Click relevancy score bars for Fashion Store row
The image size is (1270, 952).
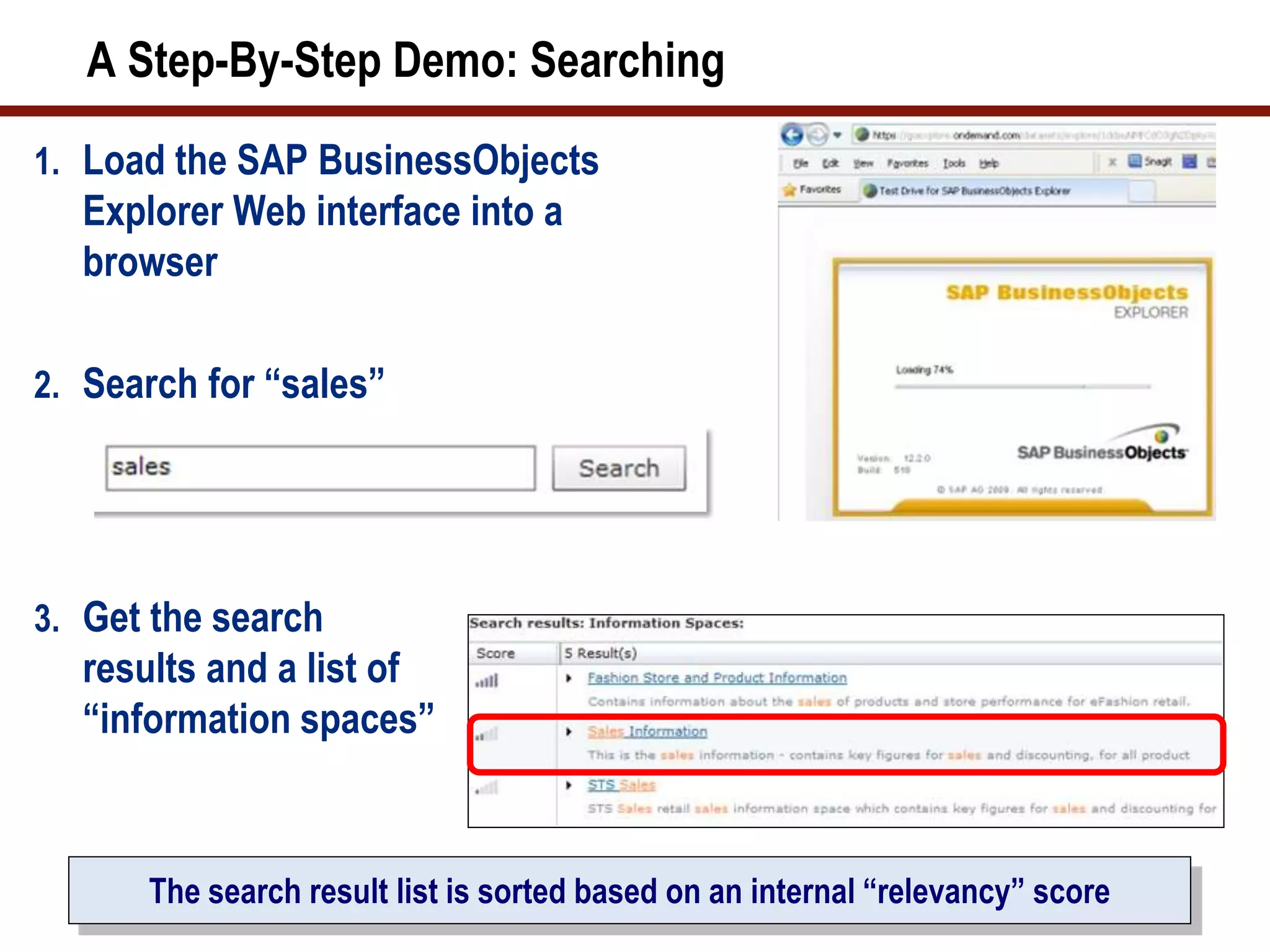click(x=487, y=681)
